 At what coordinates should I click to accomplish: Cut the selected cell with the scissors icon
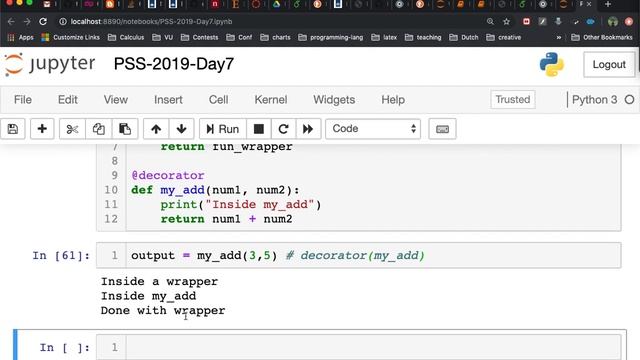pyautogui.click(x=72, y=129)
